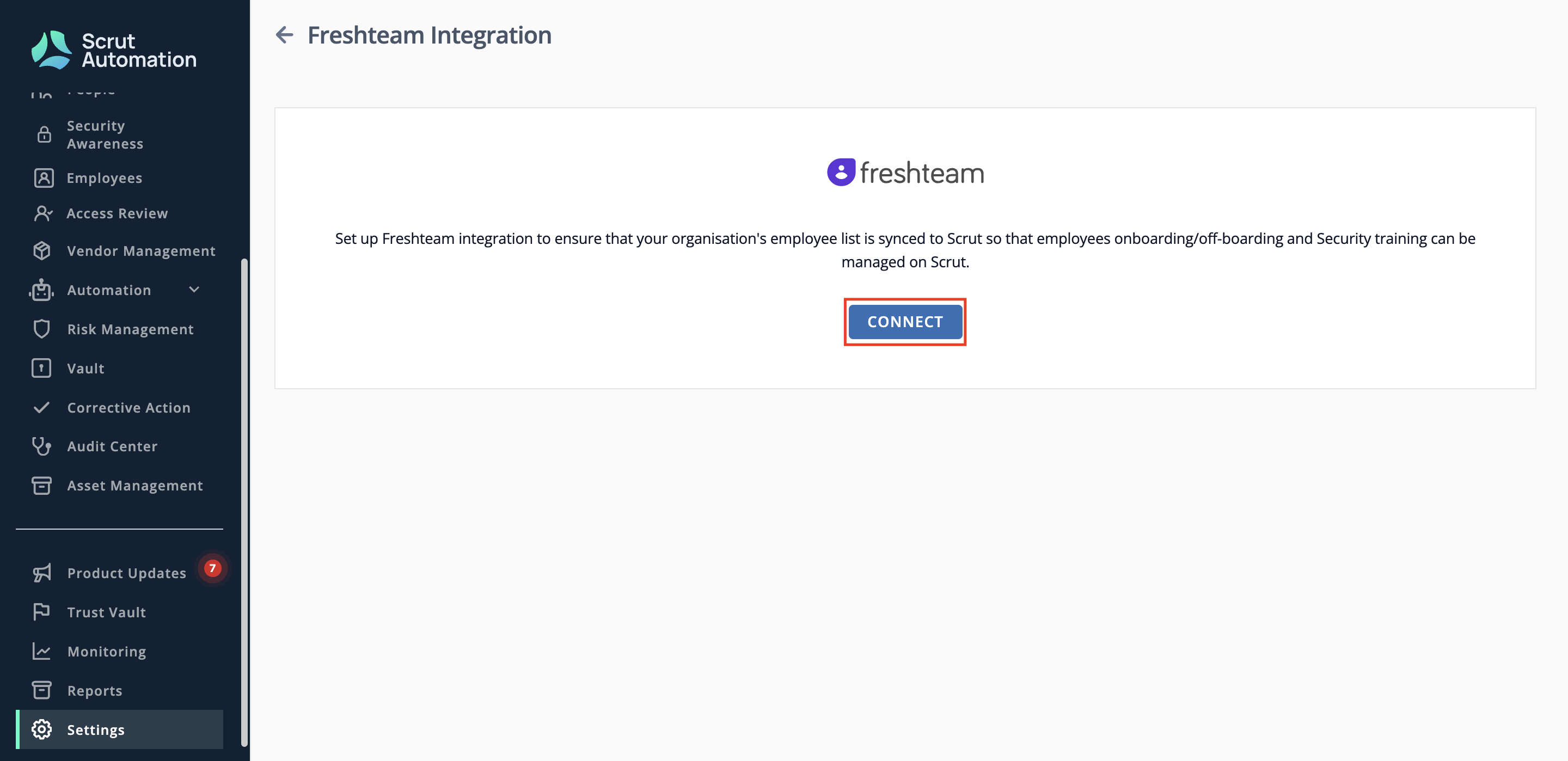Click the freshteam logo
The image size is (1568, 761).
[x=905, y=173]
